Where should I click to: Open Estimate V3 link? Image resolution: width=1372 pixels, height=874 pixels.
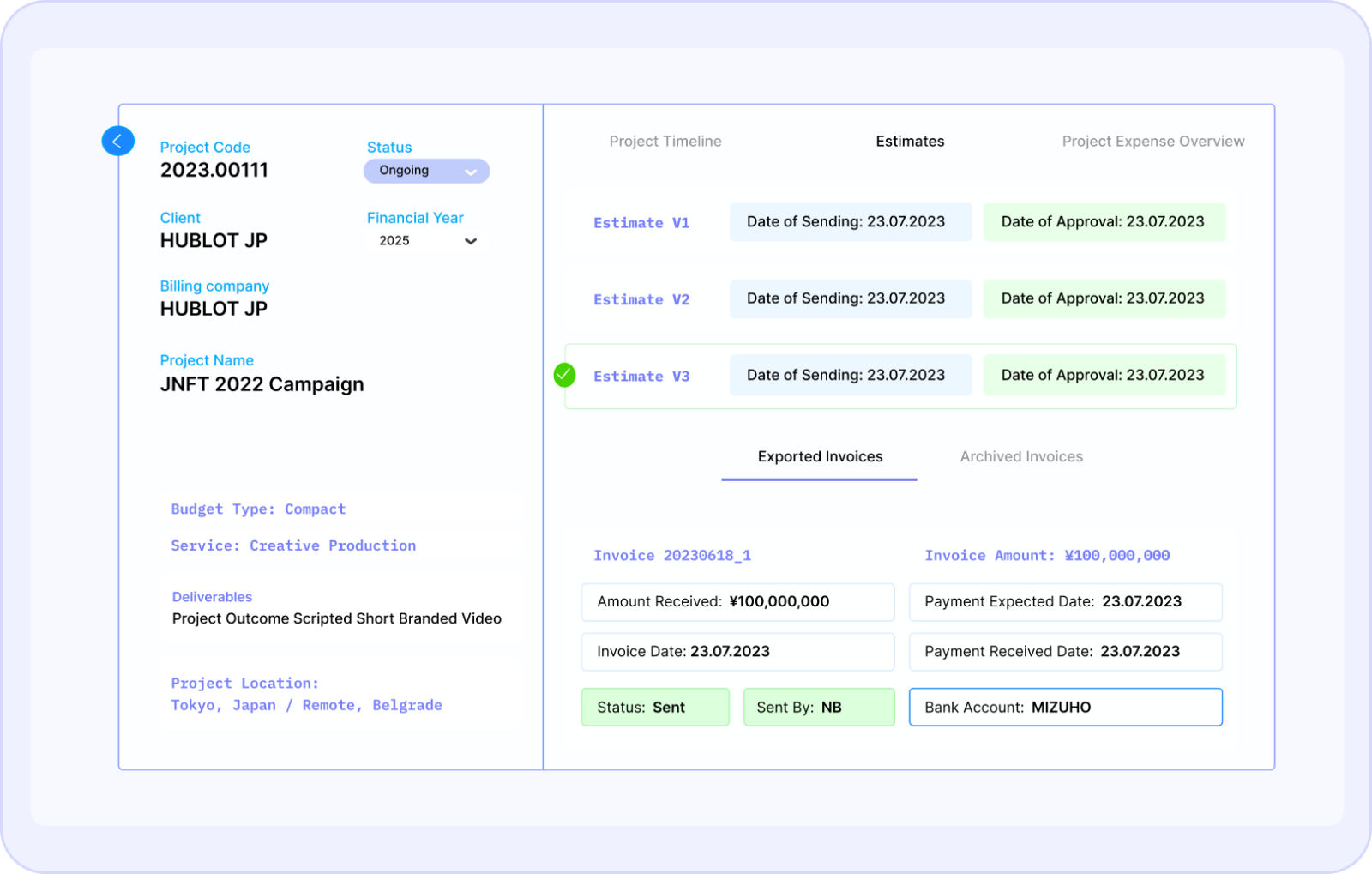click(641, 377)
